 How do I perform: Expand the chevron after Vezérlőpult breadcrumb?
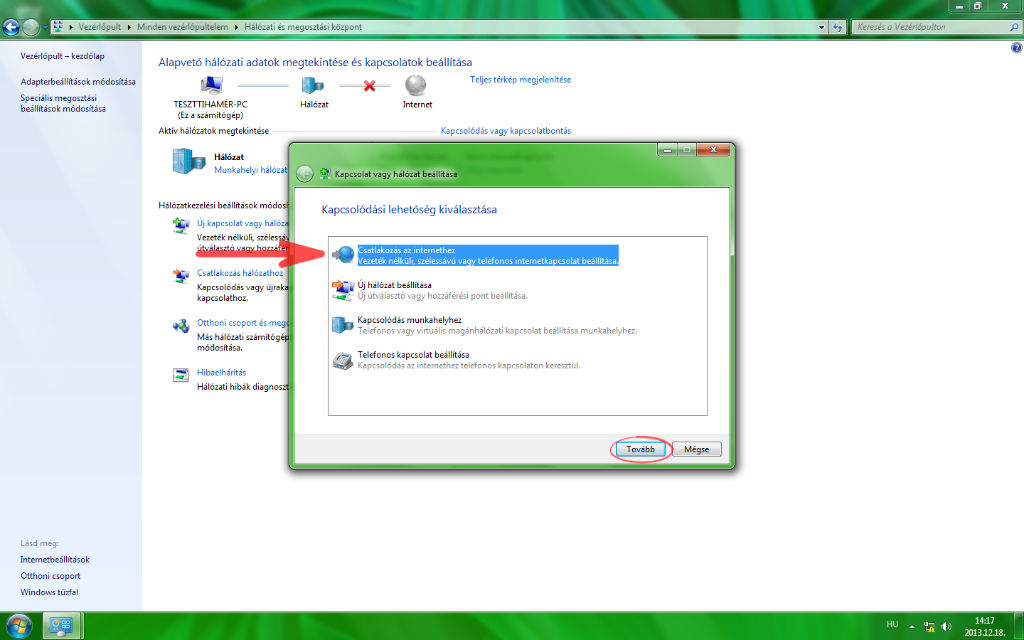(130, 27)
